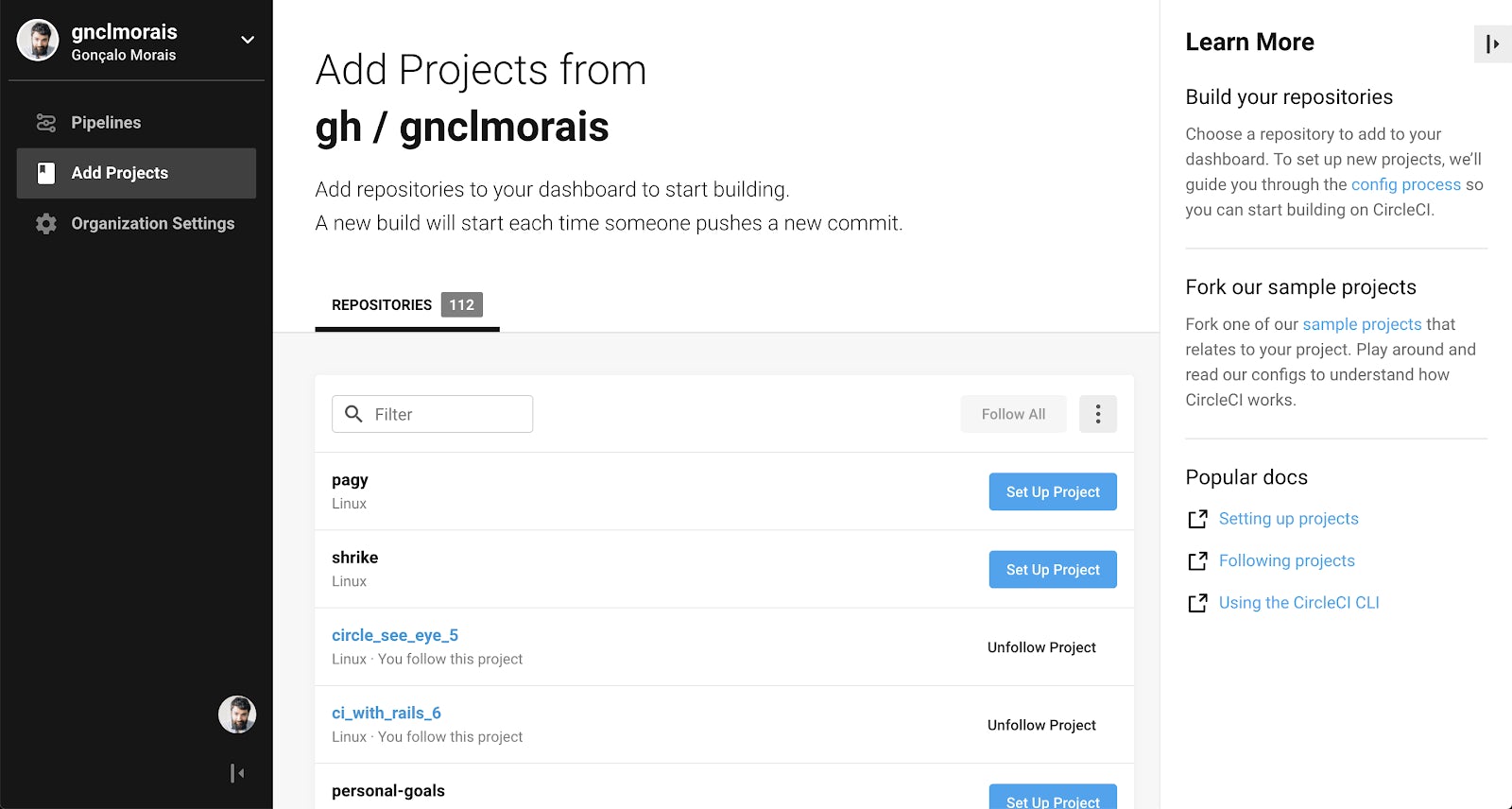Switch to the REPOSITORIES tab
The height and width of the screenshot is (809, 1512).
click(x=381, y=304)
